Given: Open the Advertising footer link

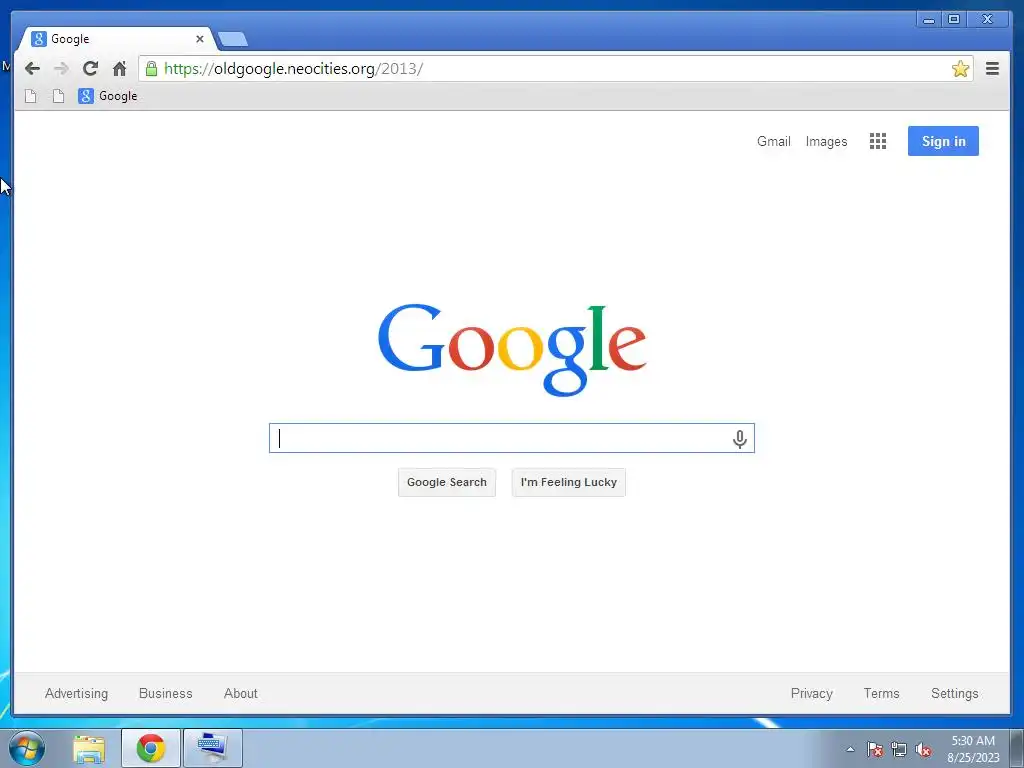Looking at the screenshot, I should [x=76, y=694].
